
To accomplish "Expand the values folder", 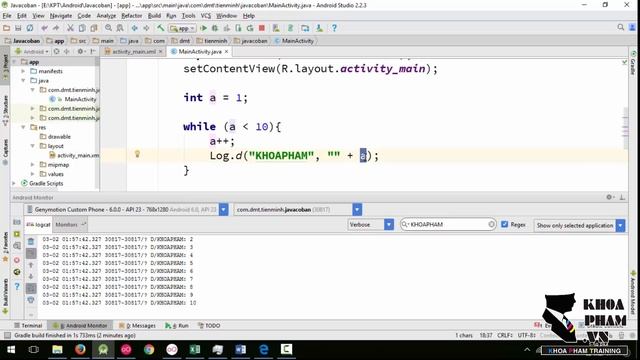I will point(33,174).
